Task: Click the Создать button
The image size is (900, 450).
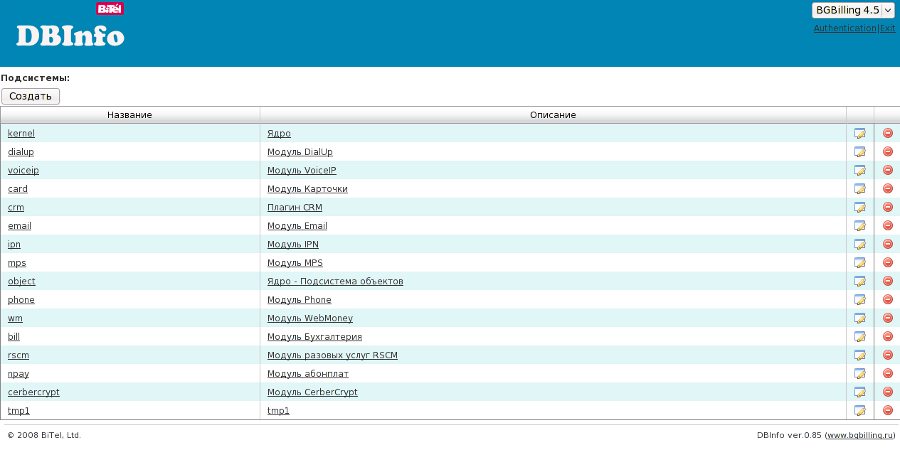Action: click(x=30, y=96)
